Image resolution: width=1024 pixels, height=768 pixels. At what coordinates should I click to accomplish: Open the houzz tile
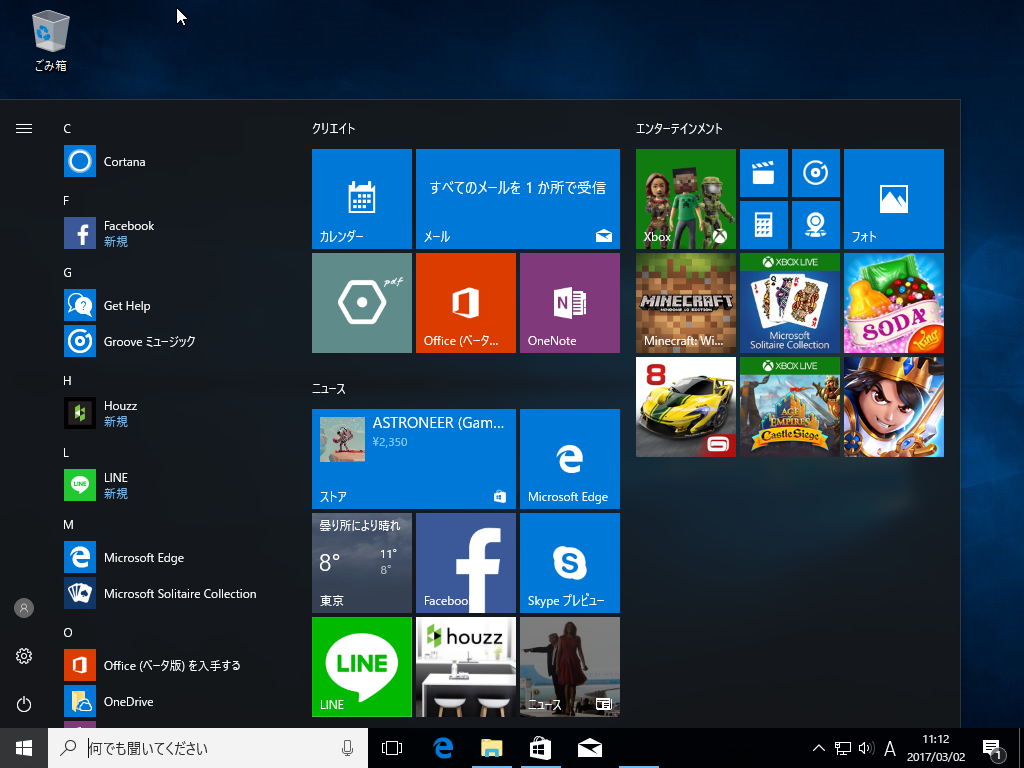(x=466, y=667)
